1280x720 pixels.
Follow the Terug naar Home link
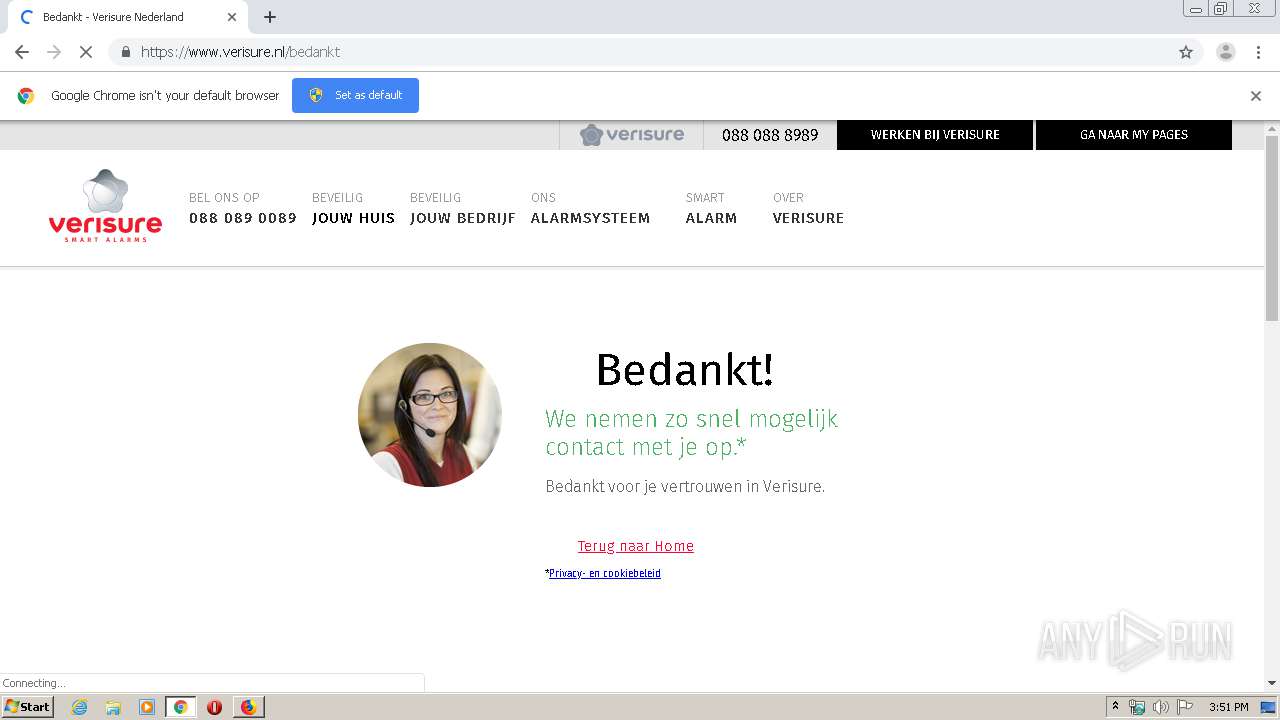point(636,546)
